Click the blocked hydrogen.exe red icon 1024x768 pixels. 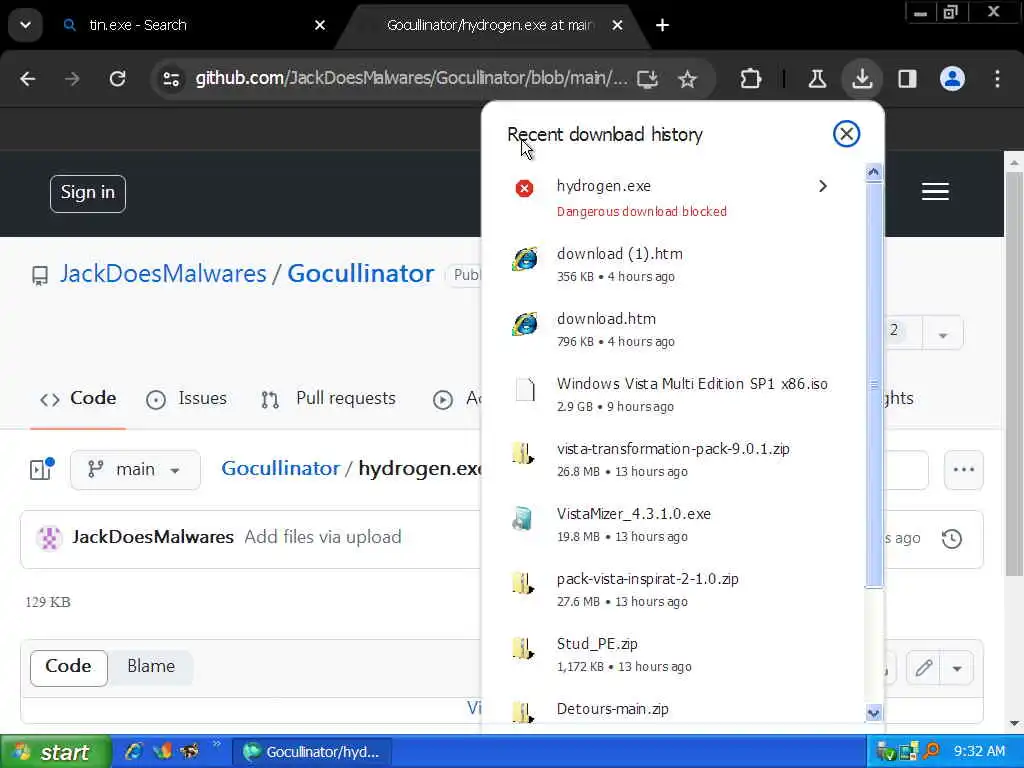tap(524, 188)
